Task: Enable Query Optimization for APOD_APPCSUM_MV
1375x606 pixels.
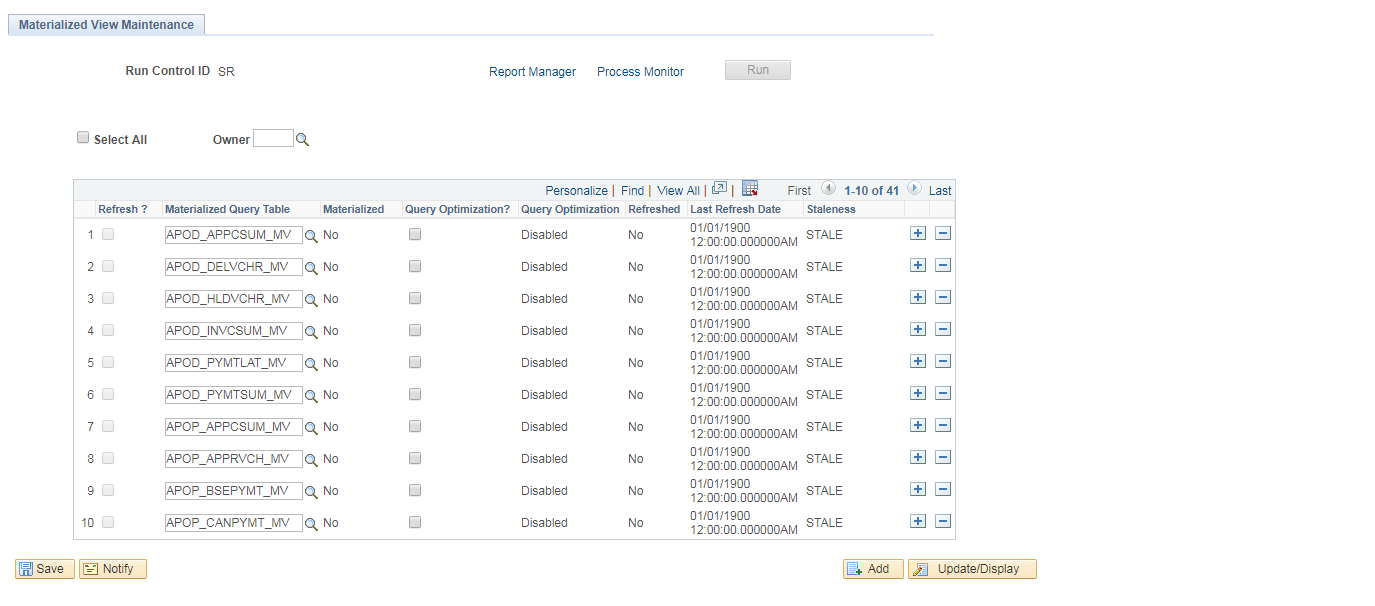Action: pos(415,234)
